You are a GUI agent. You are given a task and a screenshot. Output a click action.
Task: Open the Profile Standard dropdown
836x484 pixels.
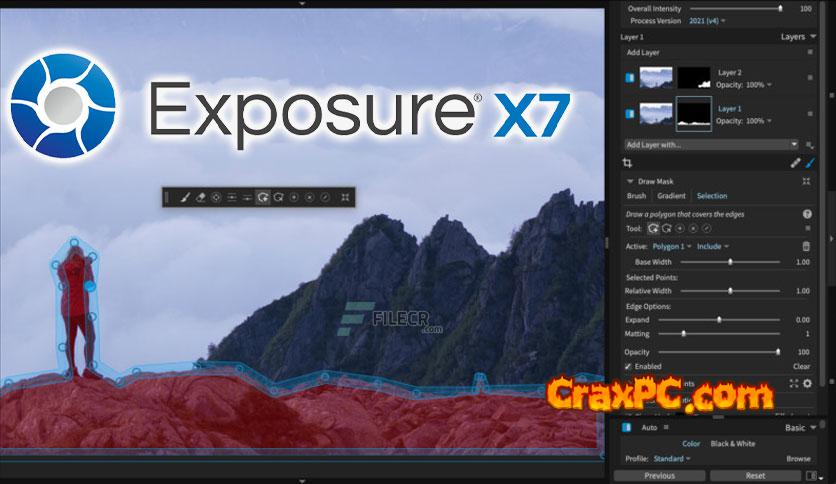click(x=672, y=458)
